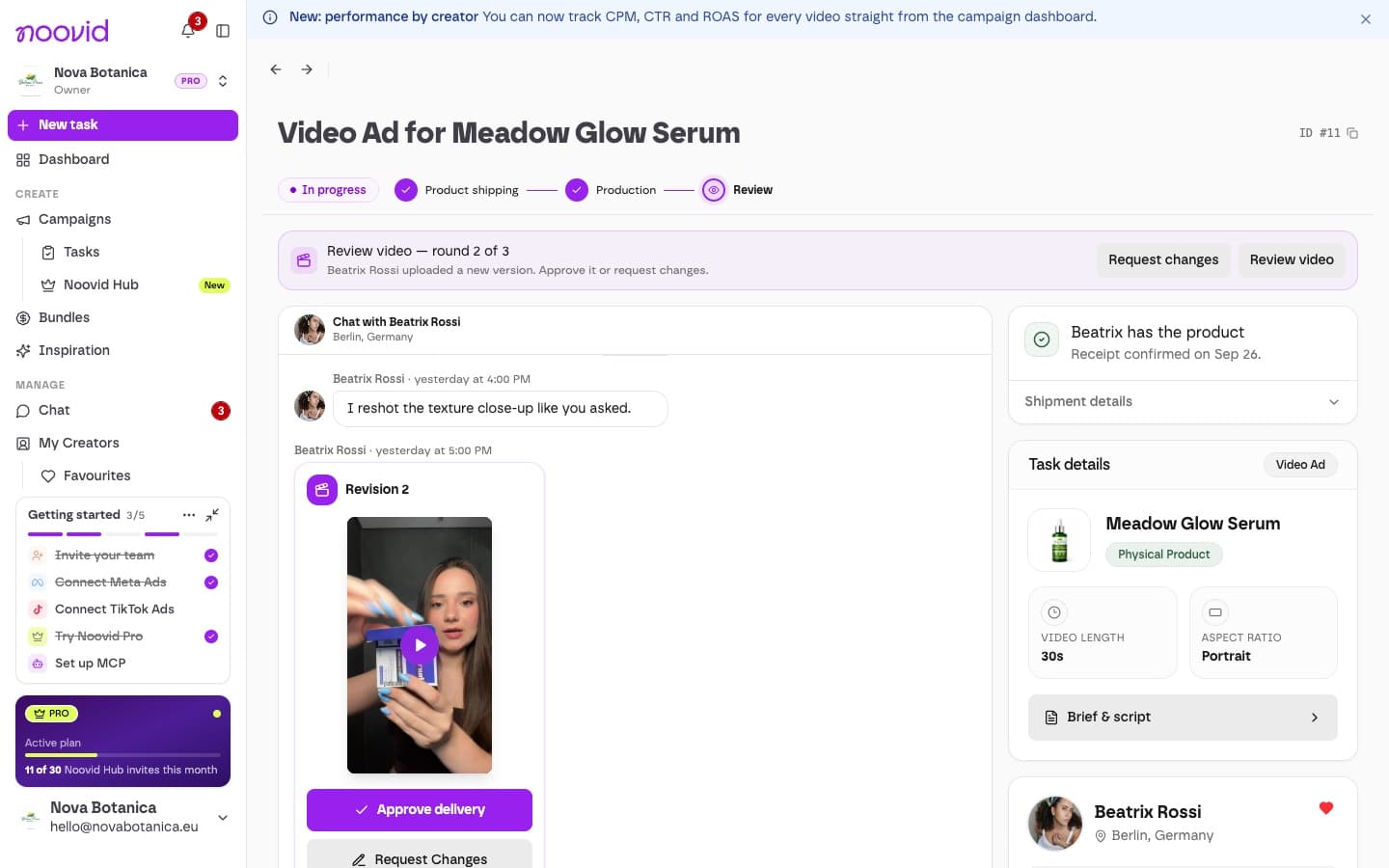Click the info icon in the banner

[x=270, y=17]
